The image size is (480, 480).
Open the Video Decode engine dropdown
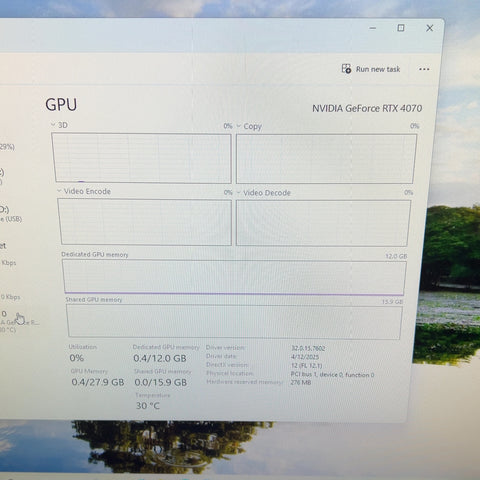[239, 193]
